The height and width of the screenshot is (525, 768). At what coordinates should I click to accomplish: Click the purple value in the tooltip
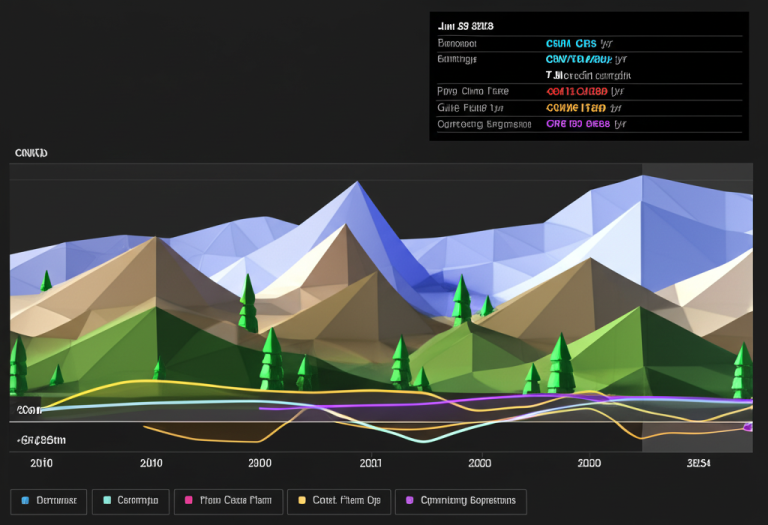click(578, 124)
